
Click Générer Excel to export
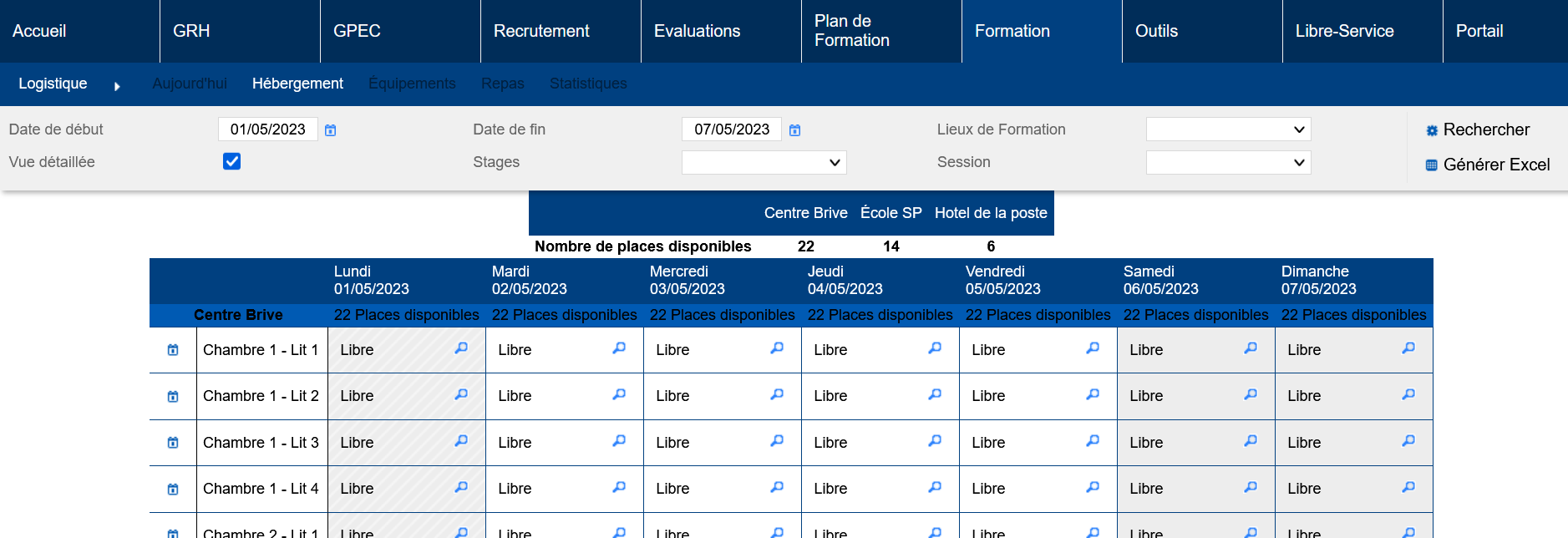(x=1487, y=165)
